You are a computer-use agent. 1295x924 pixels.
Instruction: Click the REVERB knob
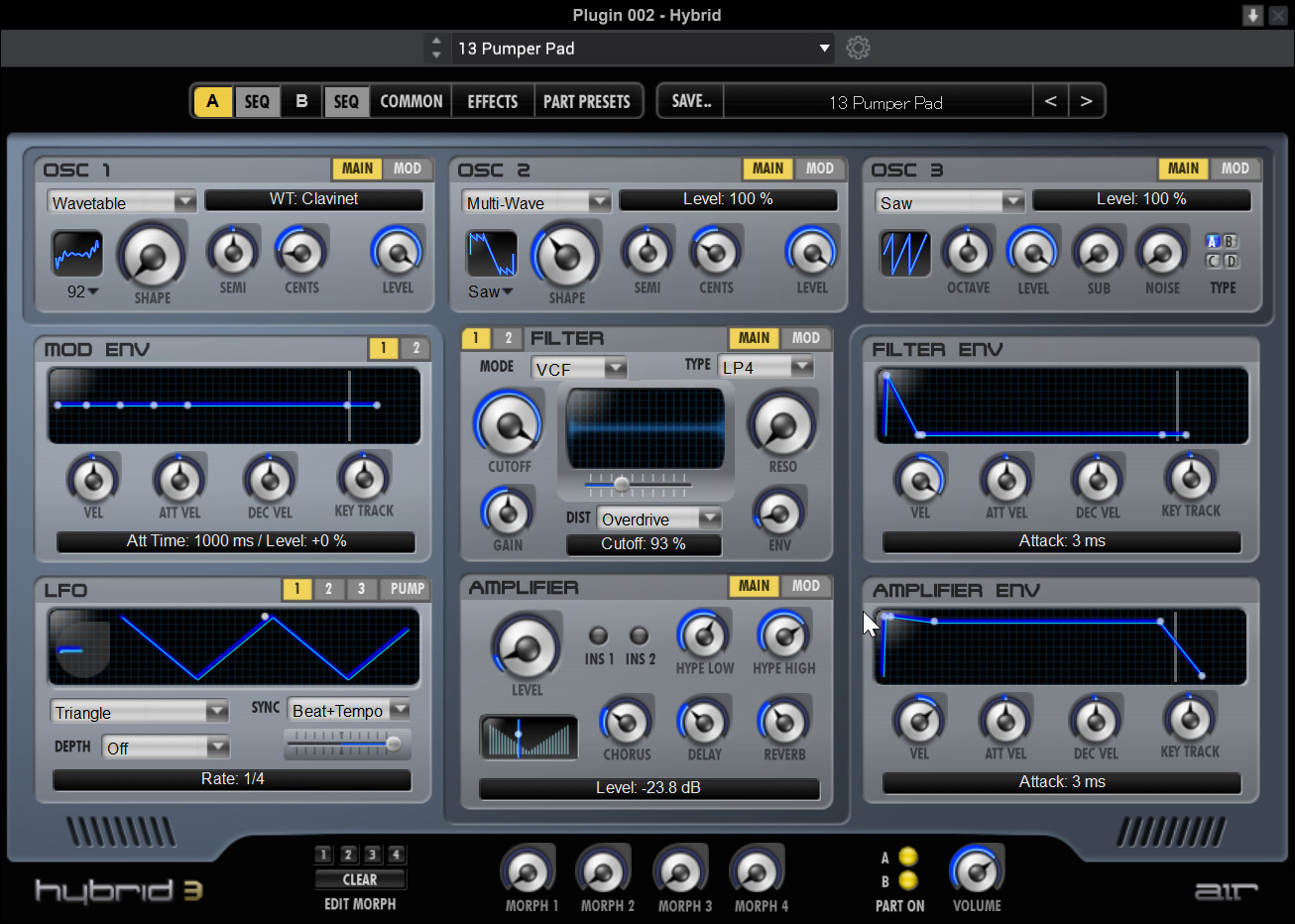[x=783, y=721]
